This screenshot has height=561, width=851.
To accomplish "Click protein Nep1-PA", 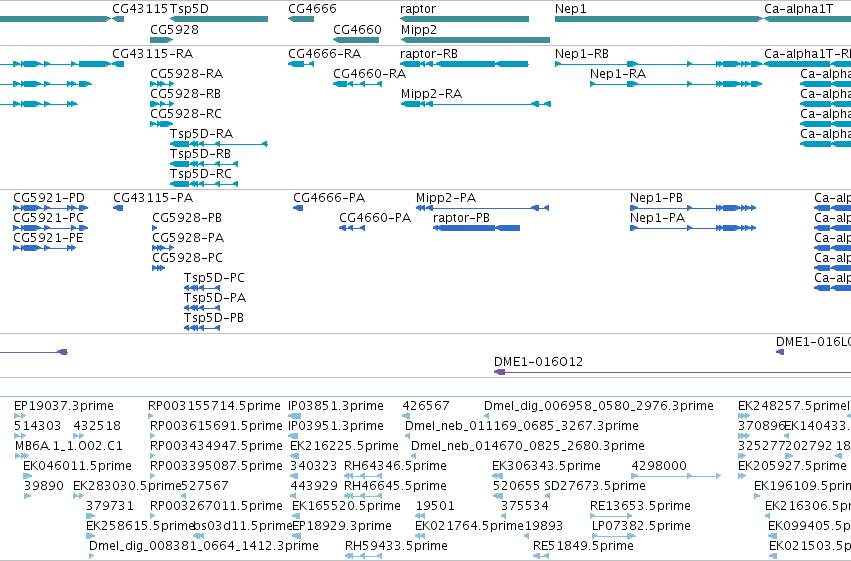I will point(657,218).
